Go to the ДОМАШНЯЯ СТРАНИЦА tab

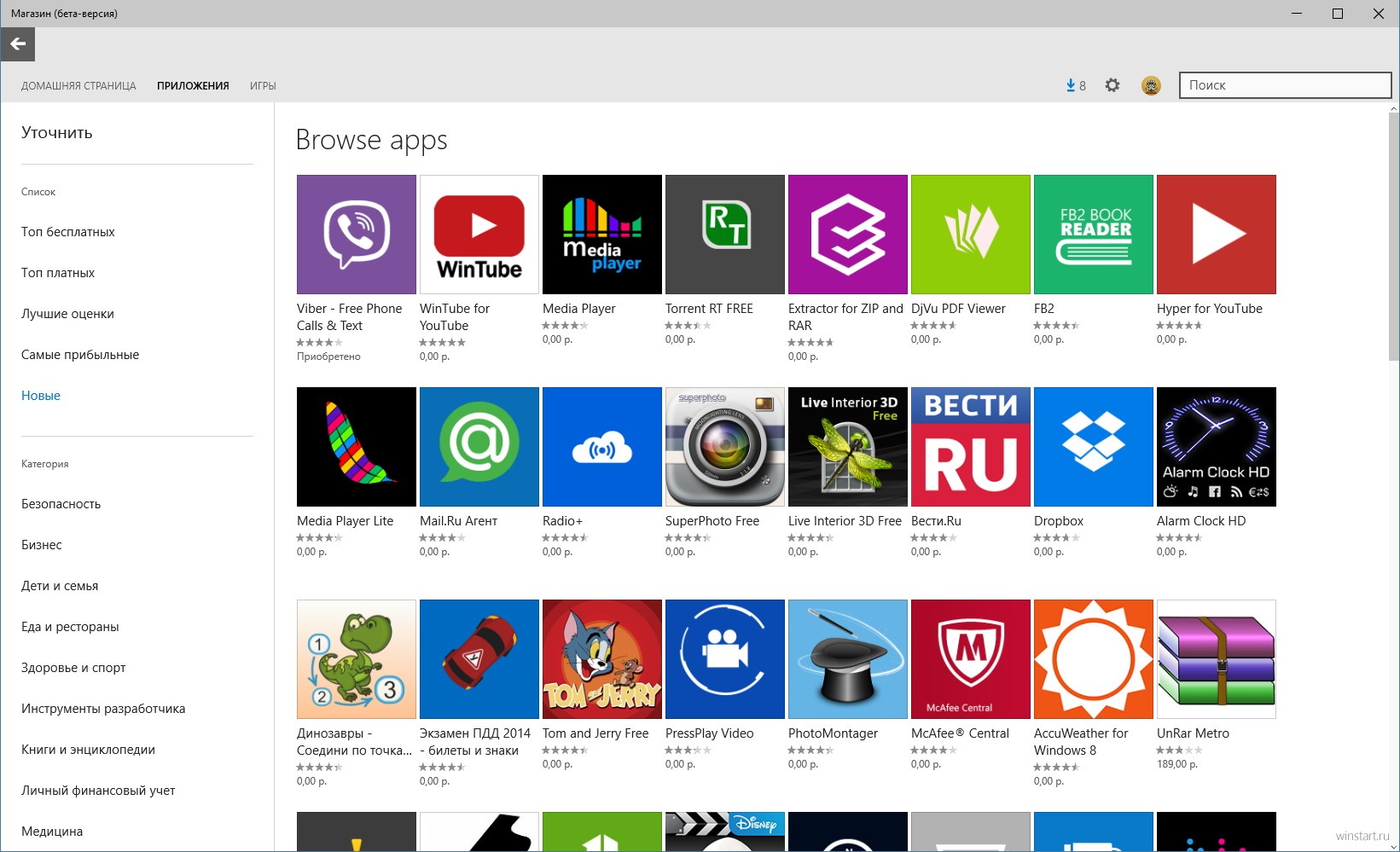78,86
